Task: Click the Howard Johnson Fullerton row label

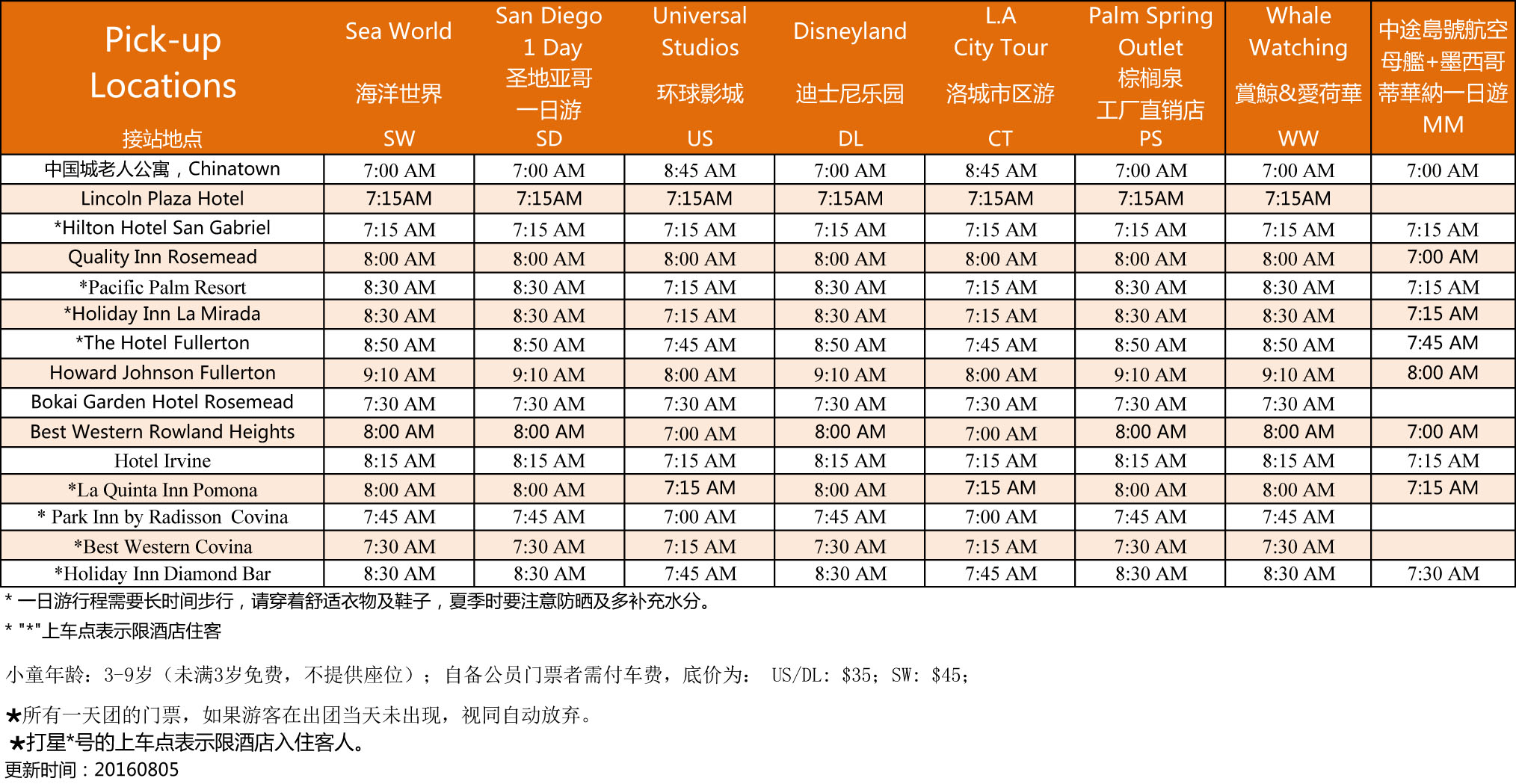Action: pos(162,373)
